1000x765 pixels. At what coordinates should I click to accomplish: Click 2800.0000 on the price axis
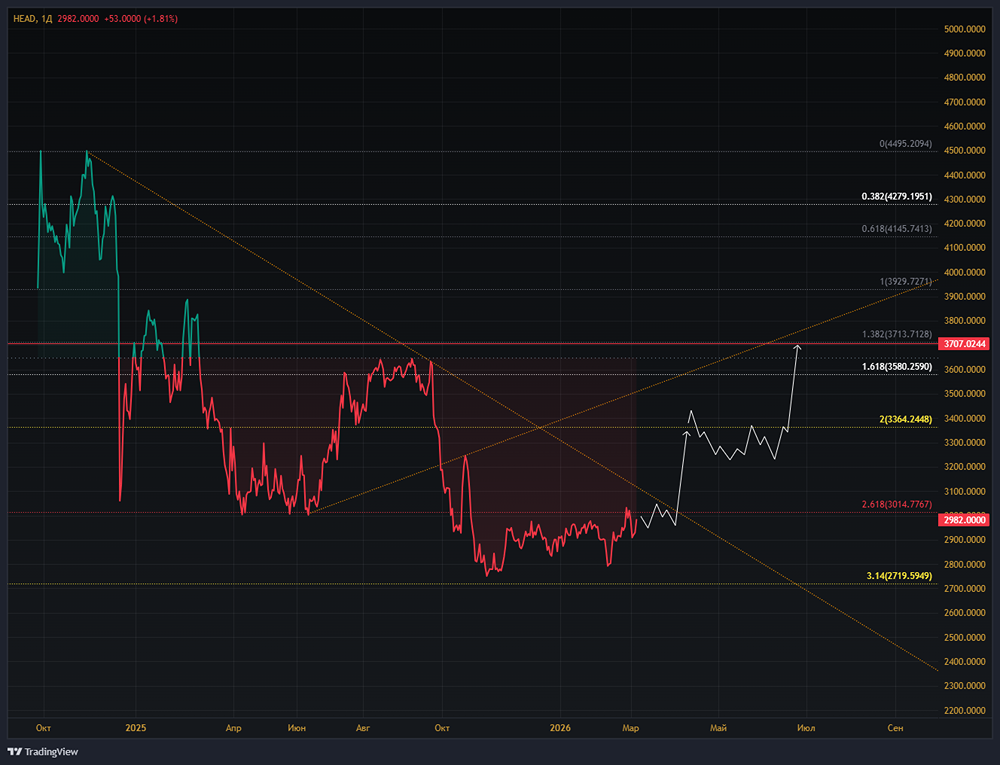point(965,565)
